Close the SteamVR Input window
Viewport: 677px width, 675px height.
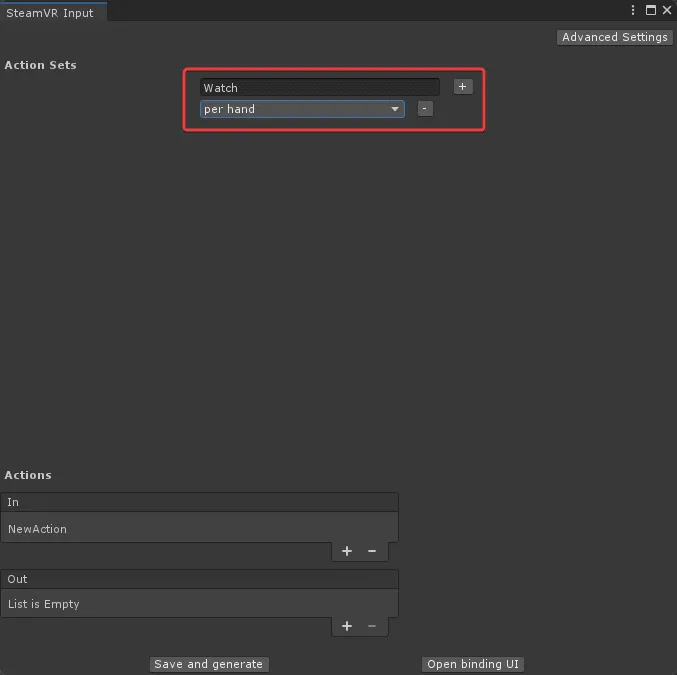(x=667, y=10)
